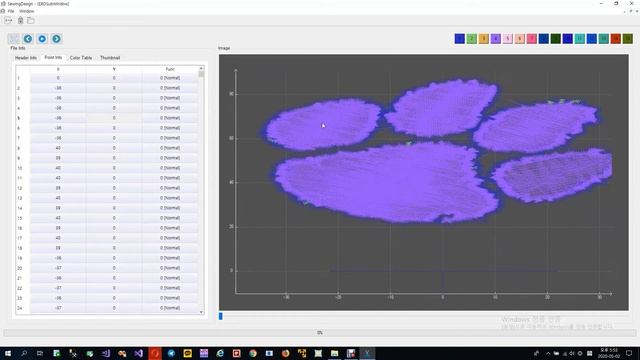
Task: Select color swatch 9 (dark green)
Action: 556,39
